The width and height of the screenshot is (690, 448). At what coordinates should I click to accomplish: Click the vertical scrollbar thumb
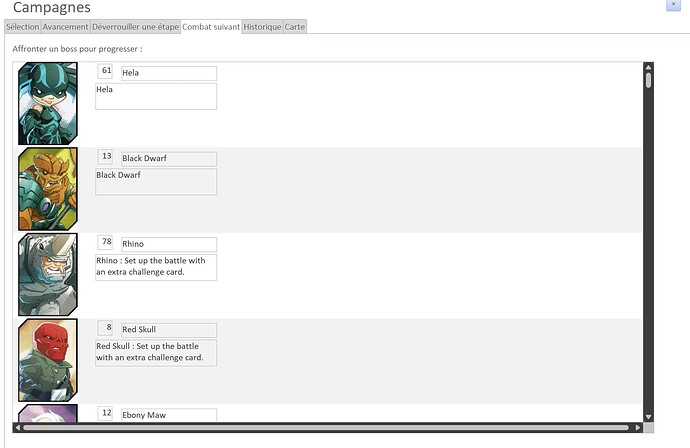click(648, 81)
